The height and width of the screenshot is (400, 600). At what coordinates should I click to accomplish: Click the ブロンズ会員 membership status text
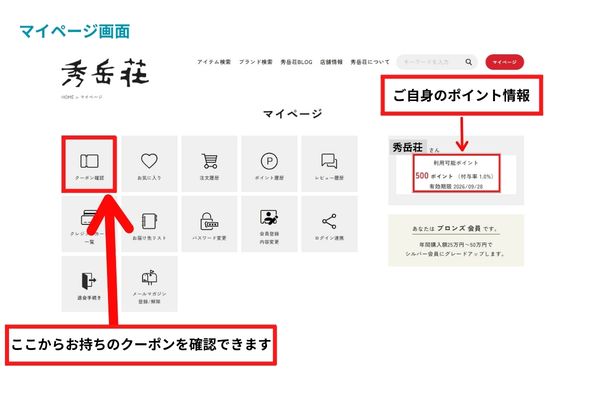(x=458, y=229)
